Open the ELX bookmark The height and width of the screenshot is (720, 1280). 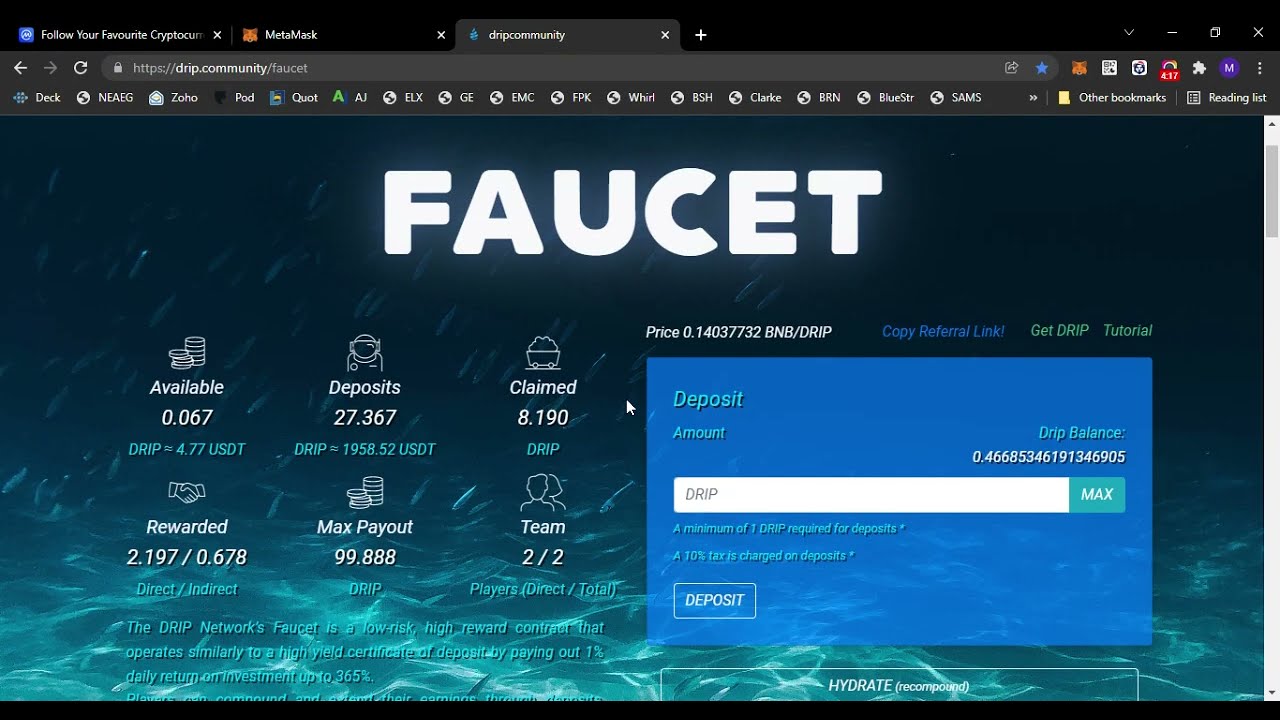point(404,98)
